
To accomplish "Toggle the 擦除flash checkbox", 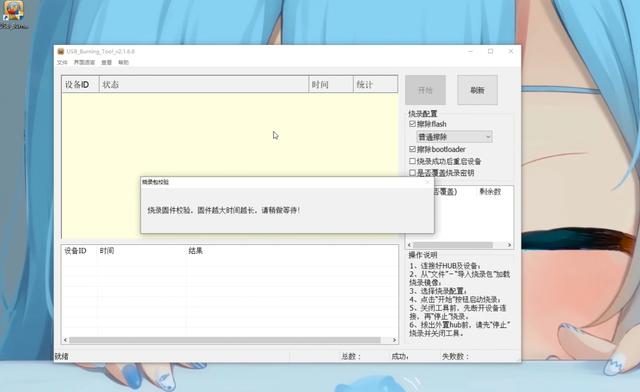I will pyautogui.click(x=412, y=124).
